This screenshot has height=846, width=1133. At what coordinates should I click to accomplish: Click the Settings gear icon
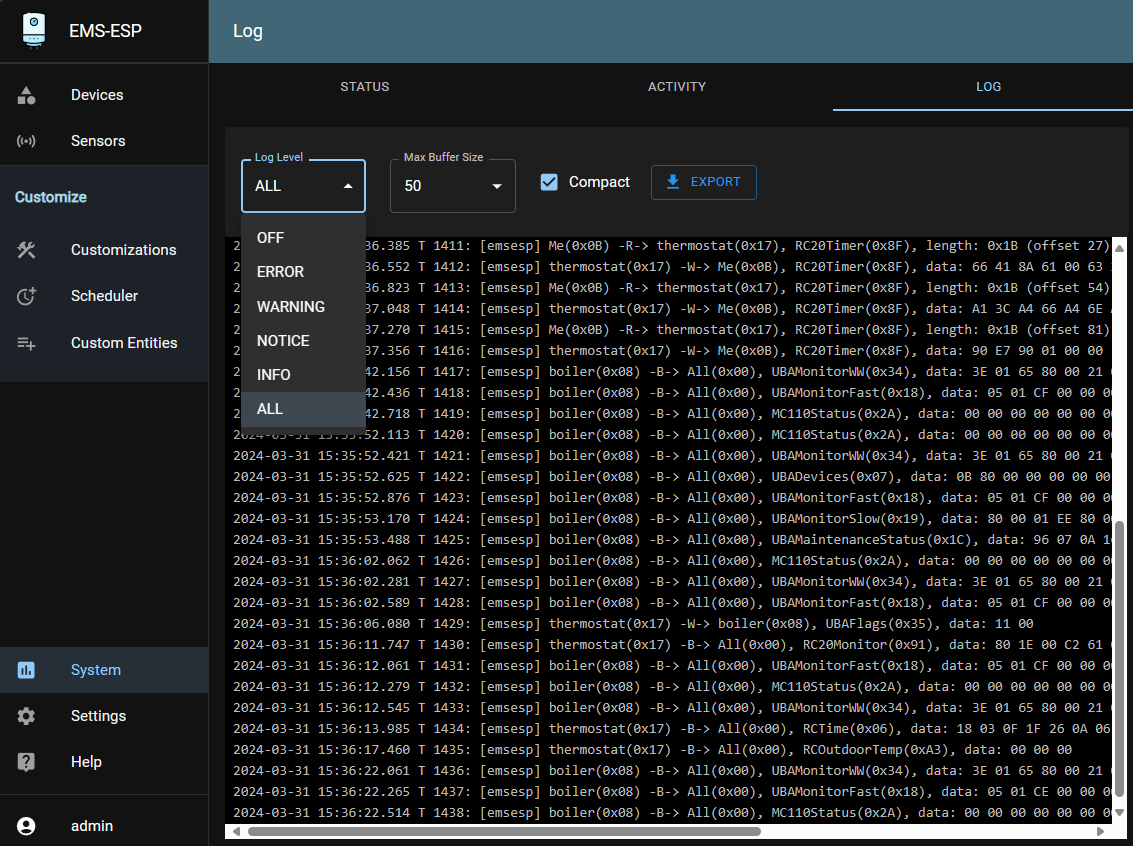(x=27, y=716)
